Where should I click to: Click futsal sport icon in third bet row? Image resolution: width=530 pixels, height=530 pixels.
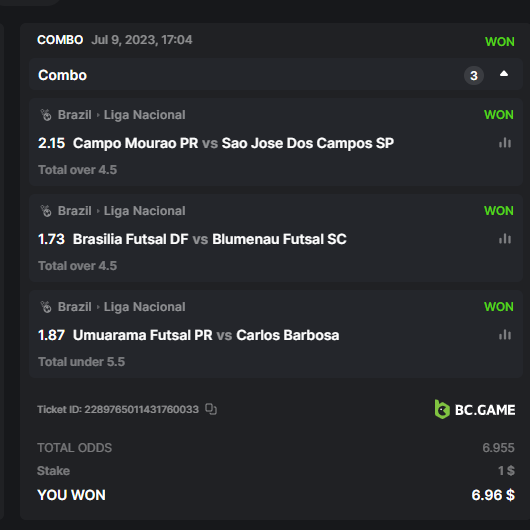coord(46,307)
